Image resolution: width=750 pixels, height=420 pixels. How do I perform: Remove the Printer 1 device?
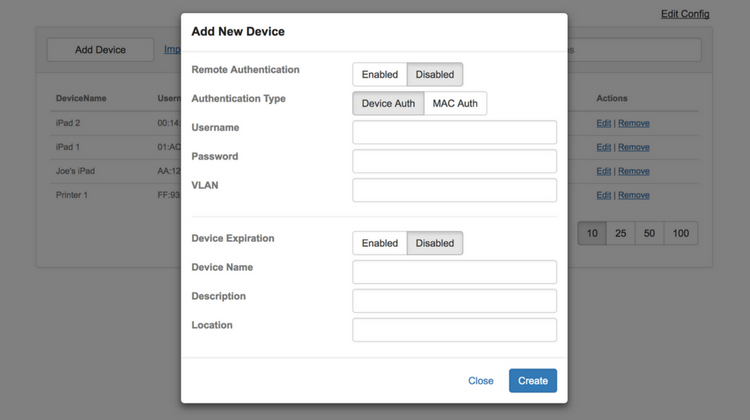(x=634, y=195)
